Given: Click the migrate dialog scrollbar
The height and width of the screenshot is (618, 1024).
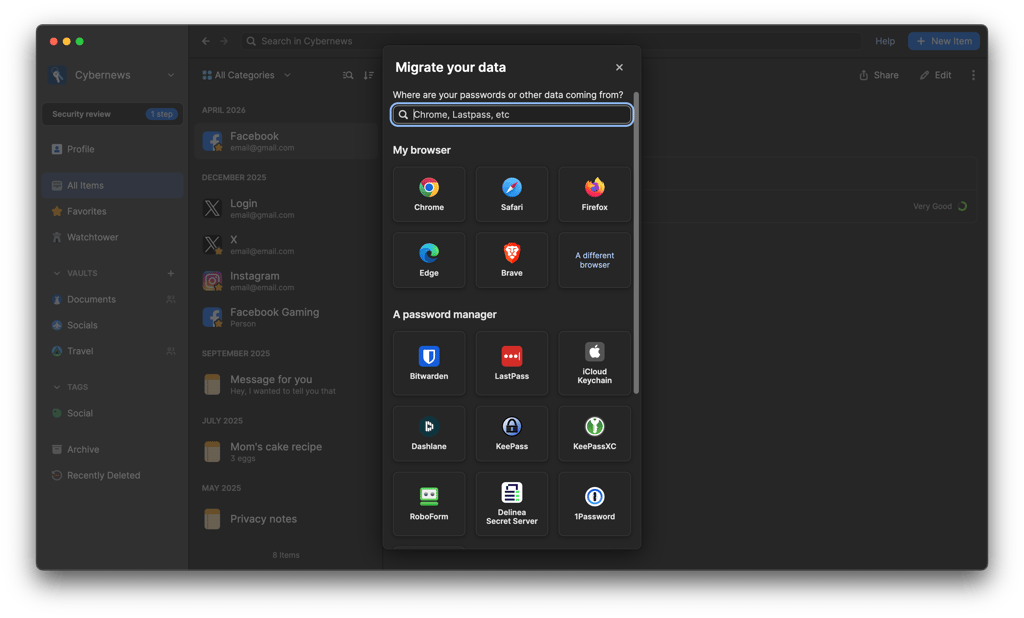Looking at the screenshot, I should [636, 243].
